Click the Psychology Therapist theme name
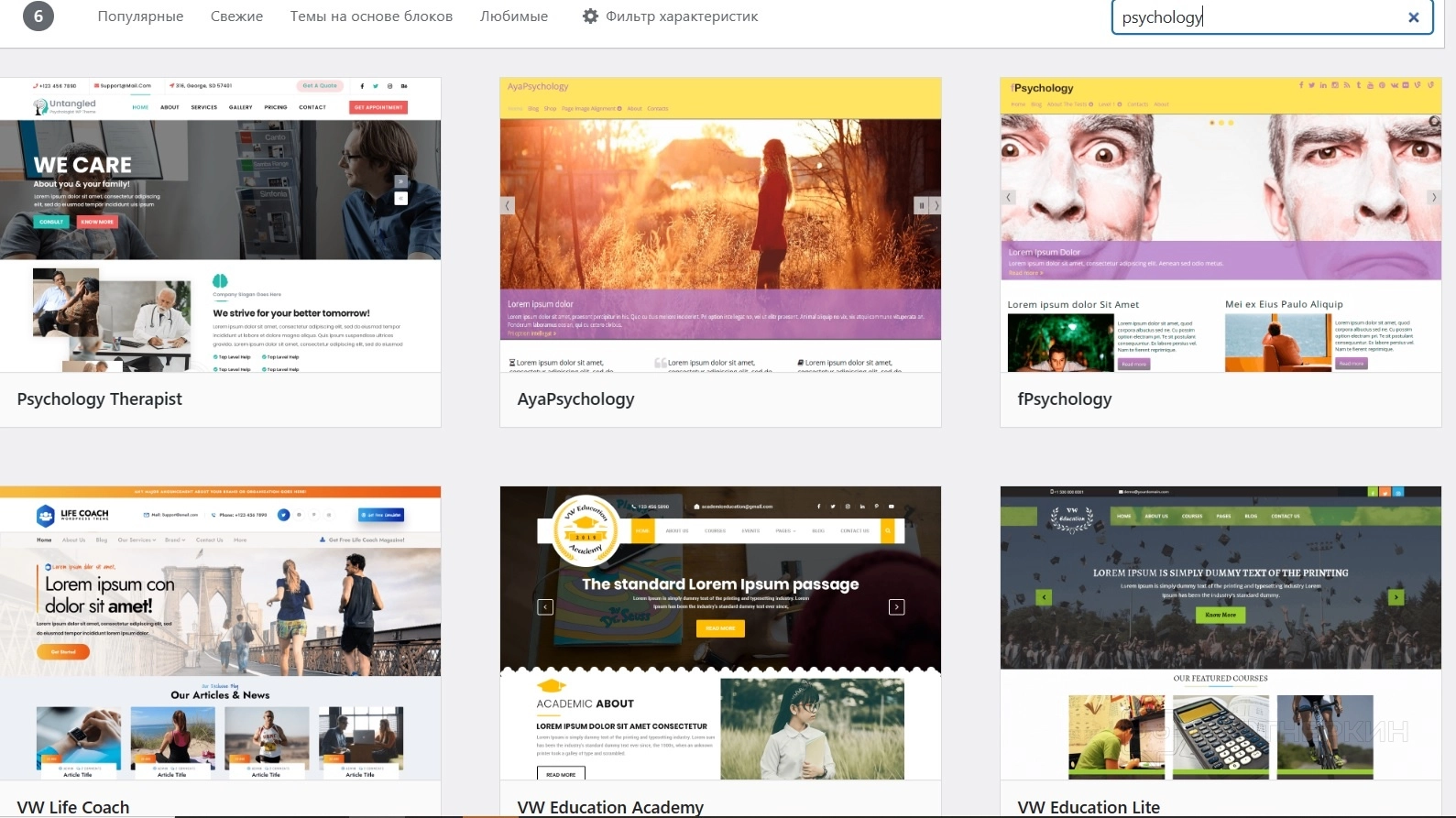Screen dimensions: 1456x818 (100, 399)
